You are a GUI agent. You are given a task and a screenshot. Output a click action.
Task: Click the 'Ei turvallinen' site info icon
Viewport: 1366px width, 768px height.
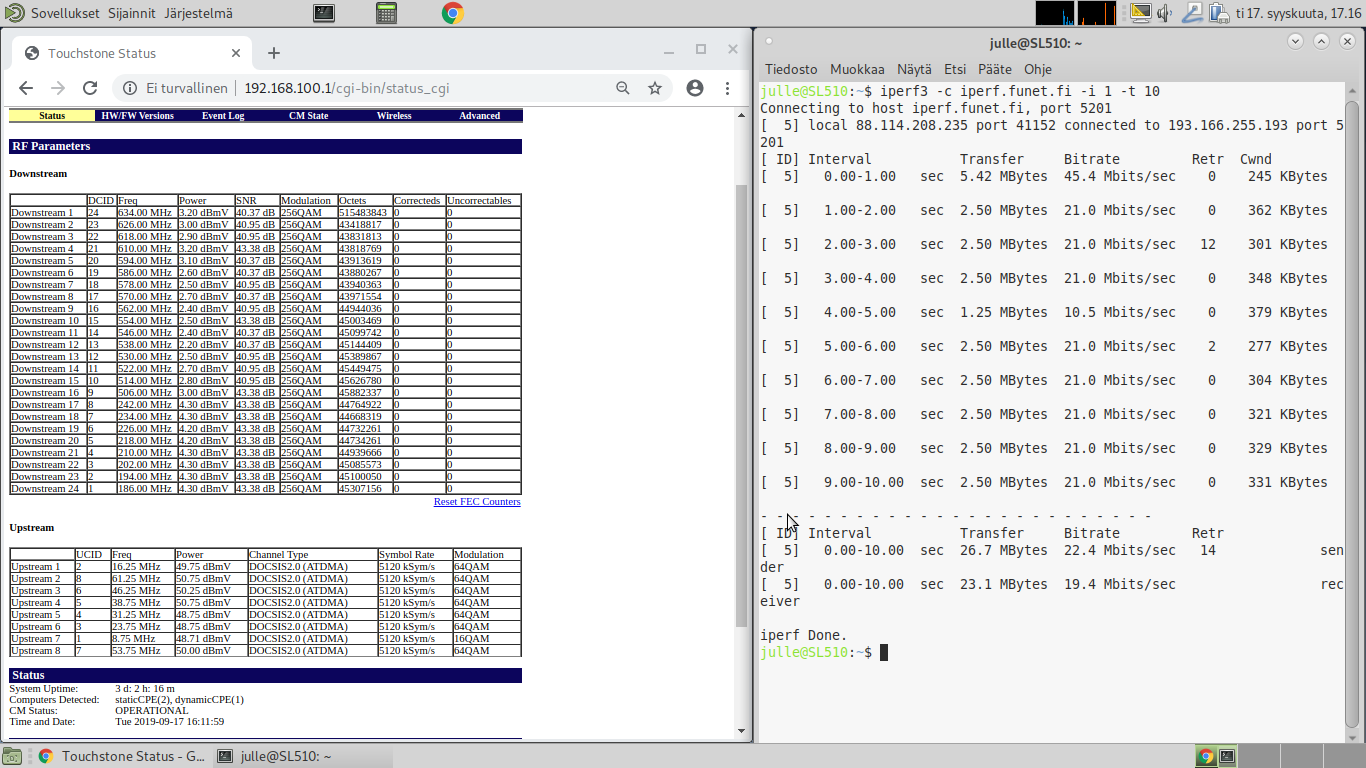[130, 88]
